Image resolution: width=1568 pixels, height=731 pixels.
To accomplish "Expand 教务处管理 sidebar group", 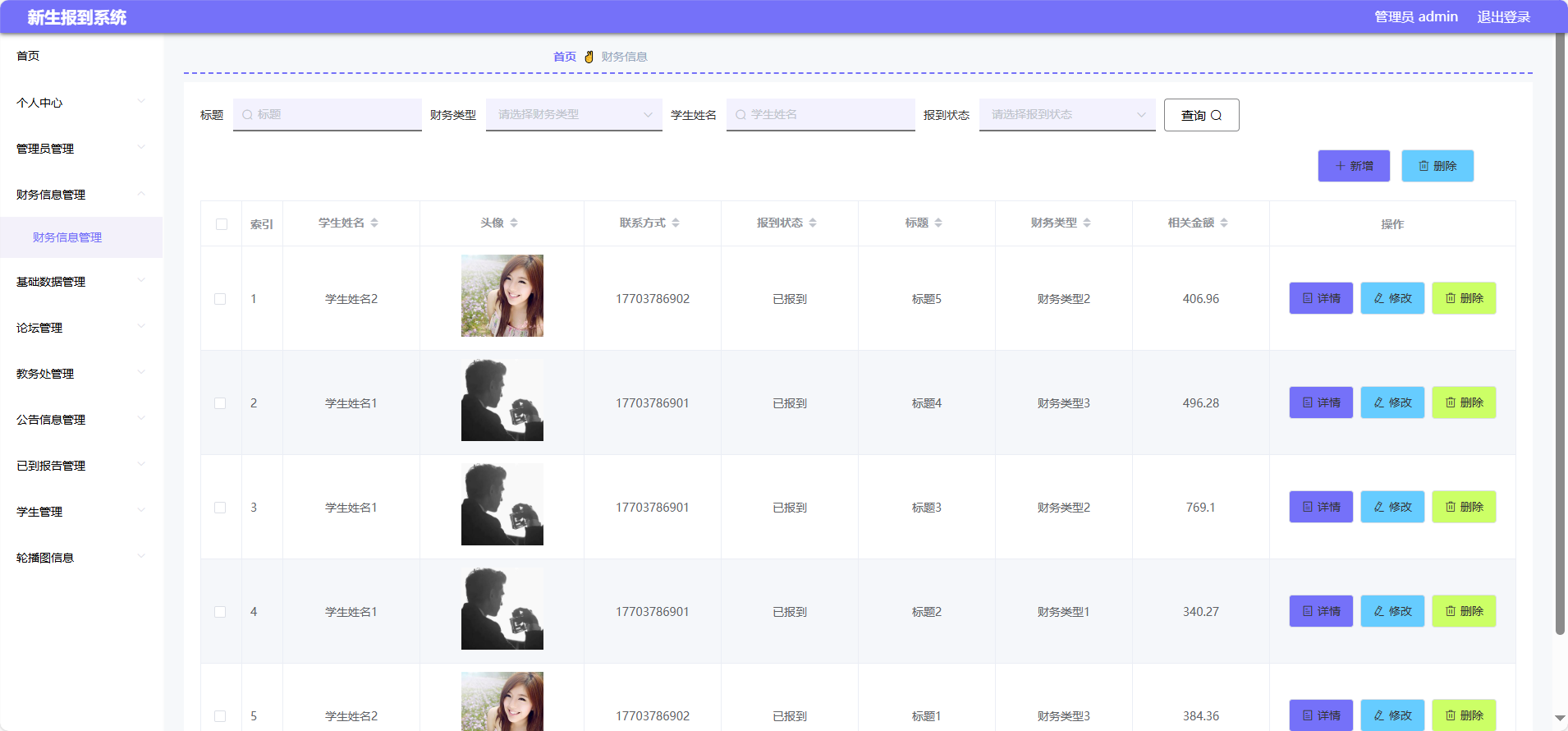I will 81,374.
